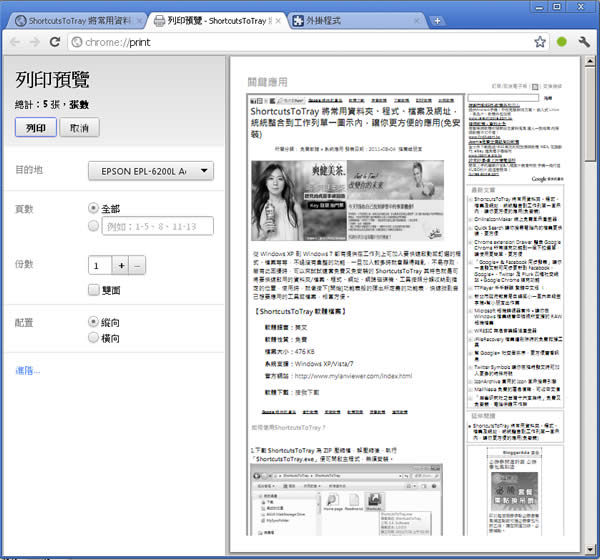Bookmark page with the star icon
600x560 pixels.
pyautogui.click(x=540, y=42)
